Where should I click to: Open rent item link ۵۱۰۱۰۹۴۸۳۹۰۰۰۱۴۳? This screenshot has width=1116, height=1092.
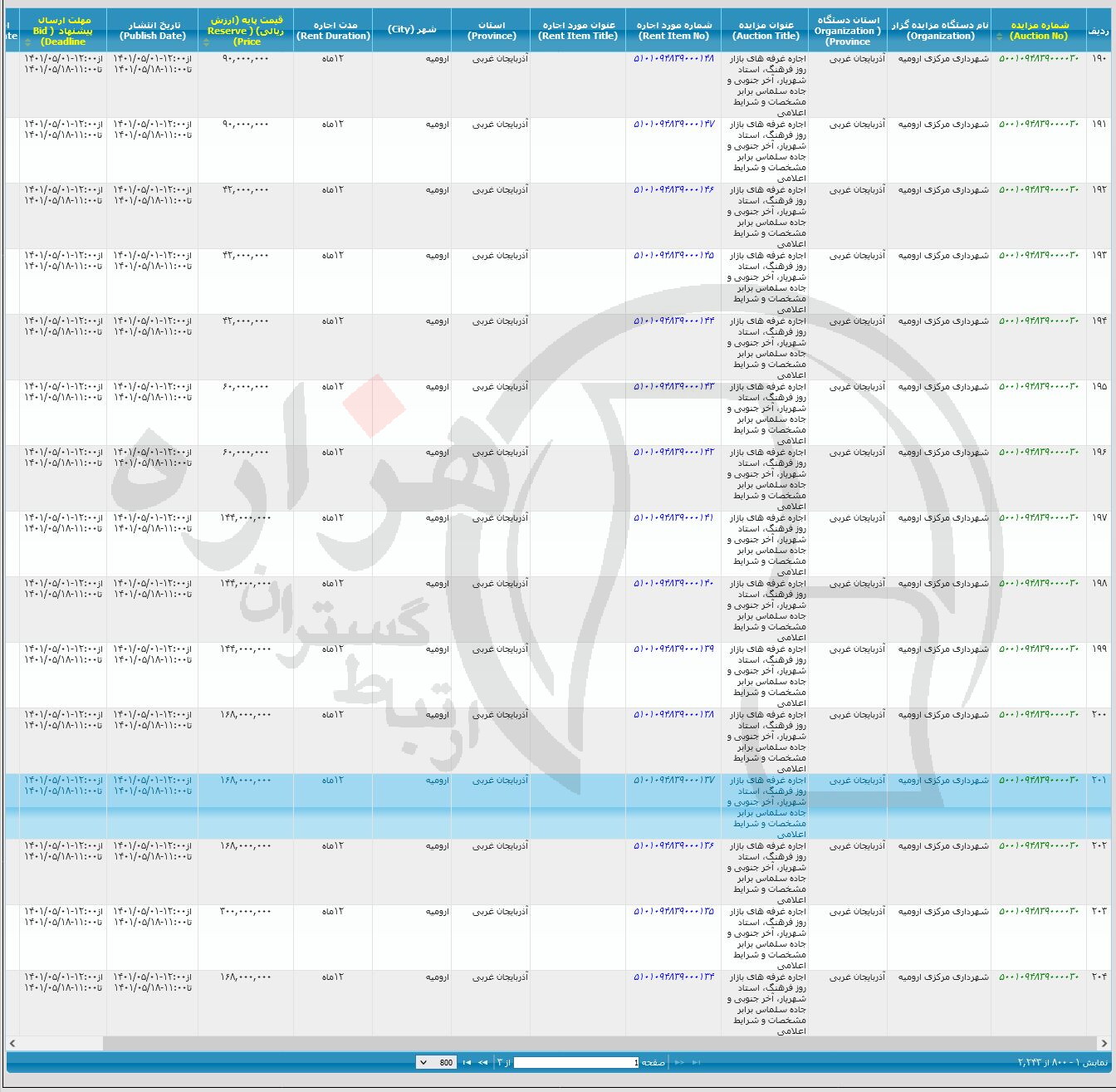673,387
